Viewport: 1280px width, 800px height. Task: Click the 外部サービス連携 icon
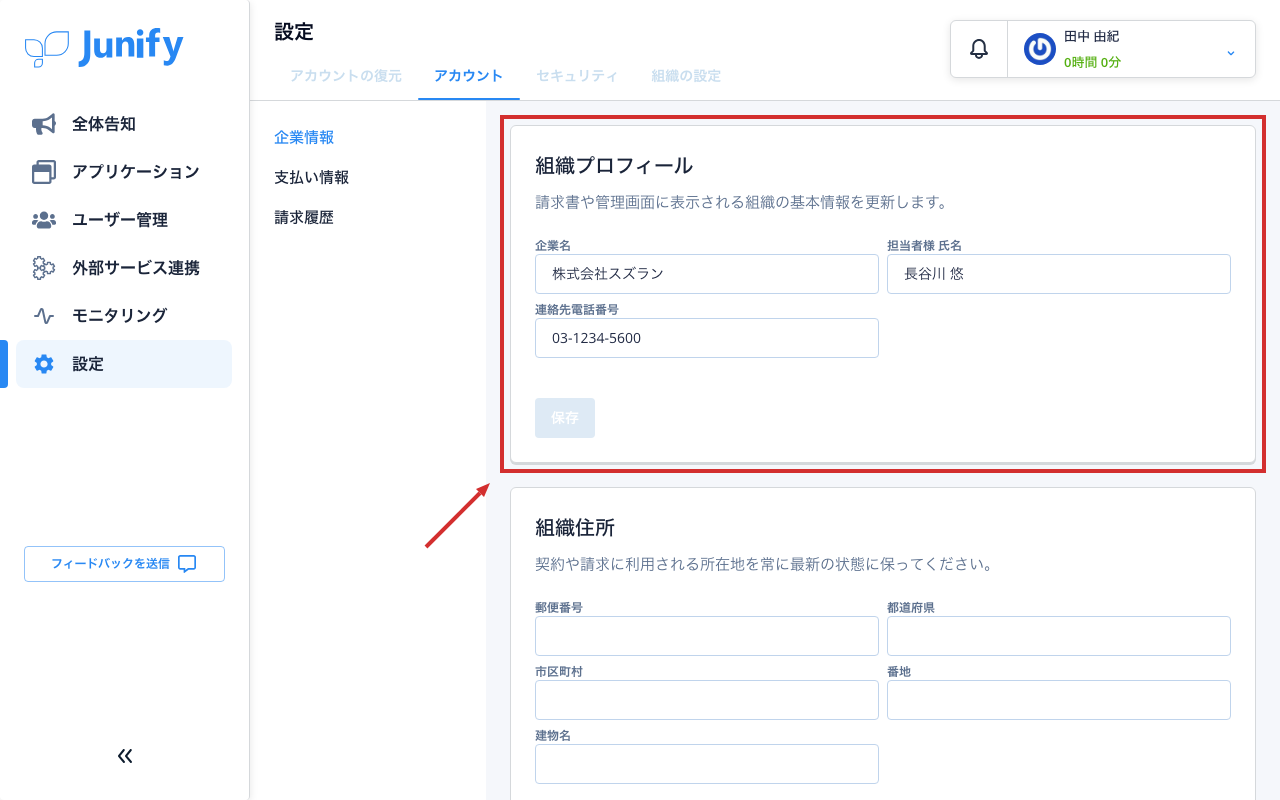click(44, 268)
